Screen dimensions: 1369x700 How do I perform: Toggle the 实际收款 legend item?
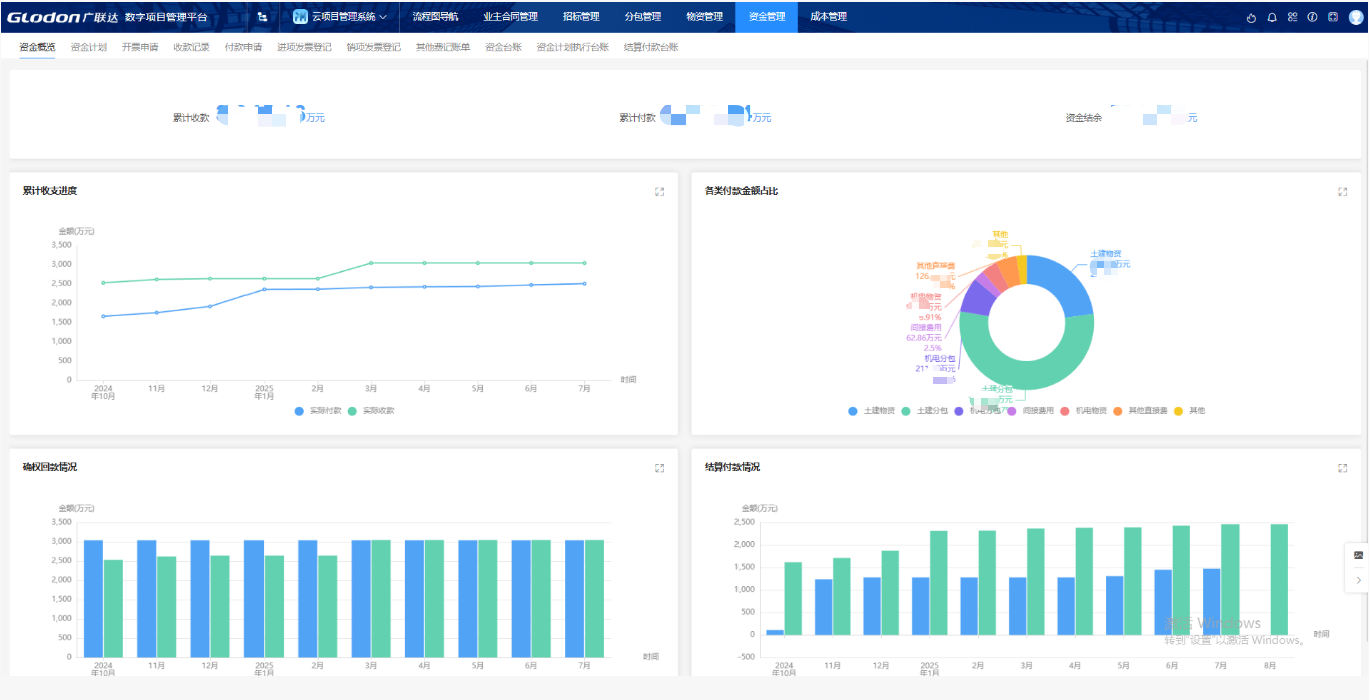coord(372,411)
